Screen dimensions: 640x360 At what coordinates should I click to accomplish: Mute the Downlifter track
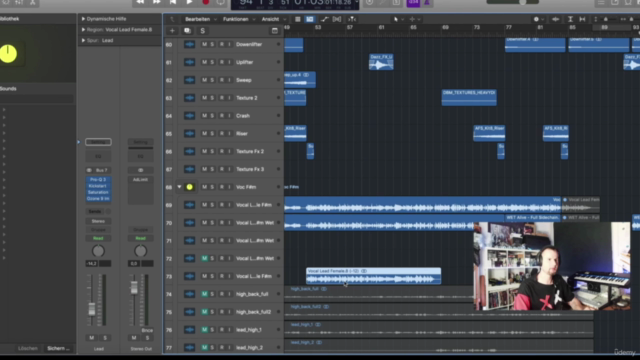tap(204, 44)
